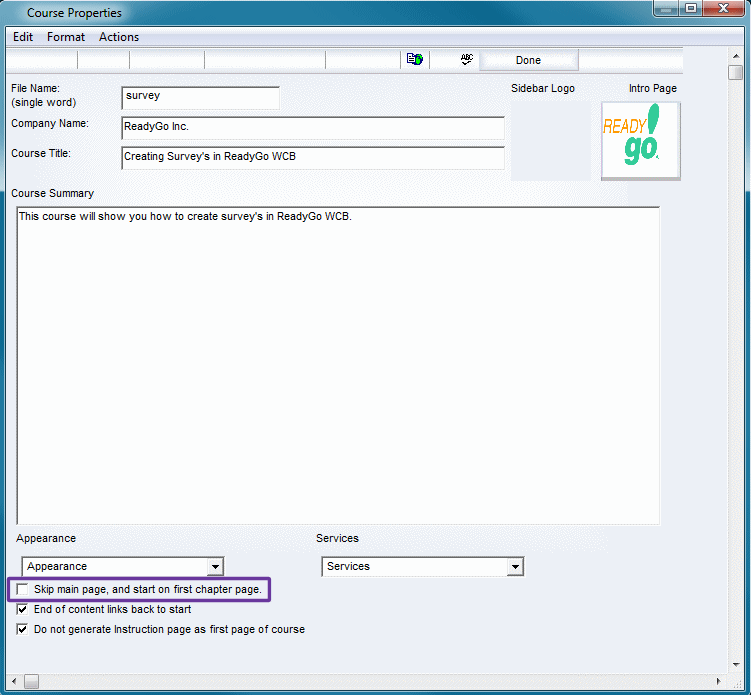Click the Done button
The width and height of the screenshot is (751, 695).
(528, 60)
